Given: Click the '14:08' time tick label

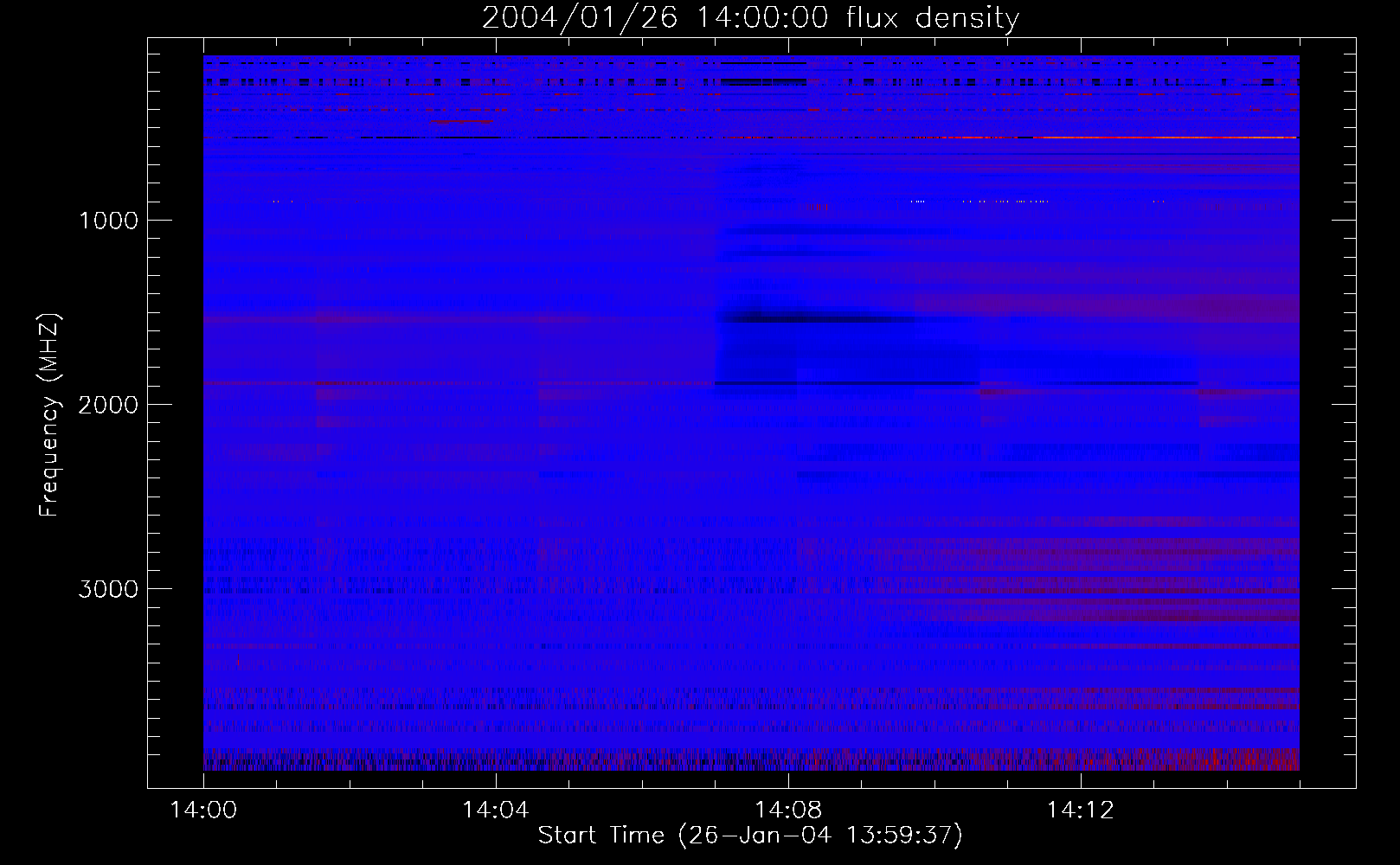Looking at the screenshot, I should pyautogui.click(x=787, y=811).
